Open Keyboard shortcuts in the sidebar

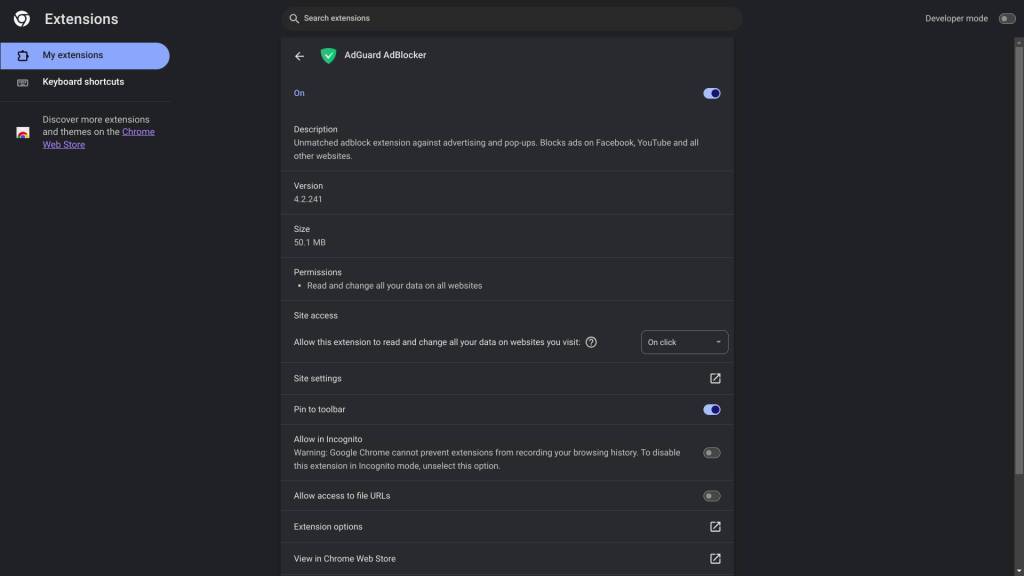pos(85,82)
